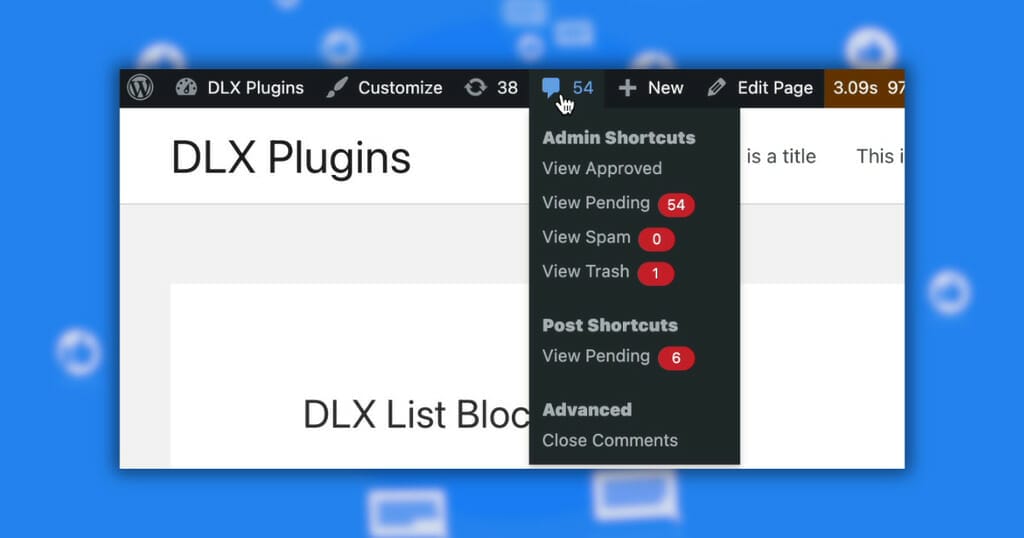Select Close Comments under Advanced
This screenshot has width=1024, height=538.
pyautogui.click(x=610, y=440)
